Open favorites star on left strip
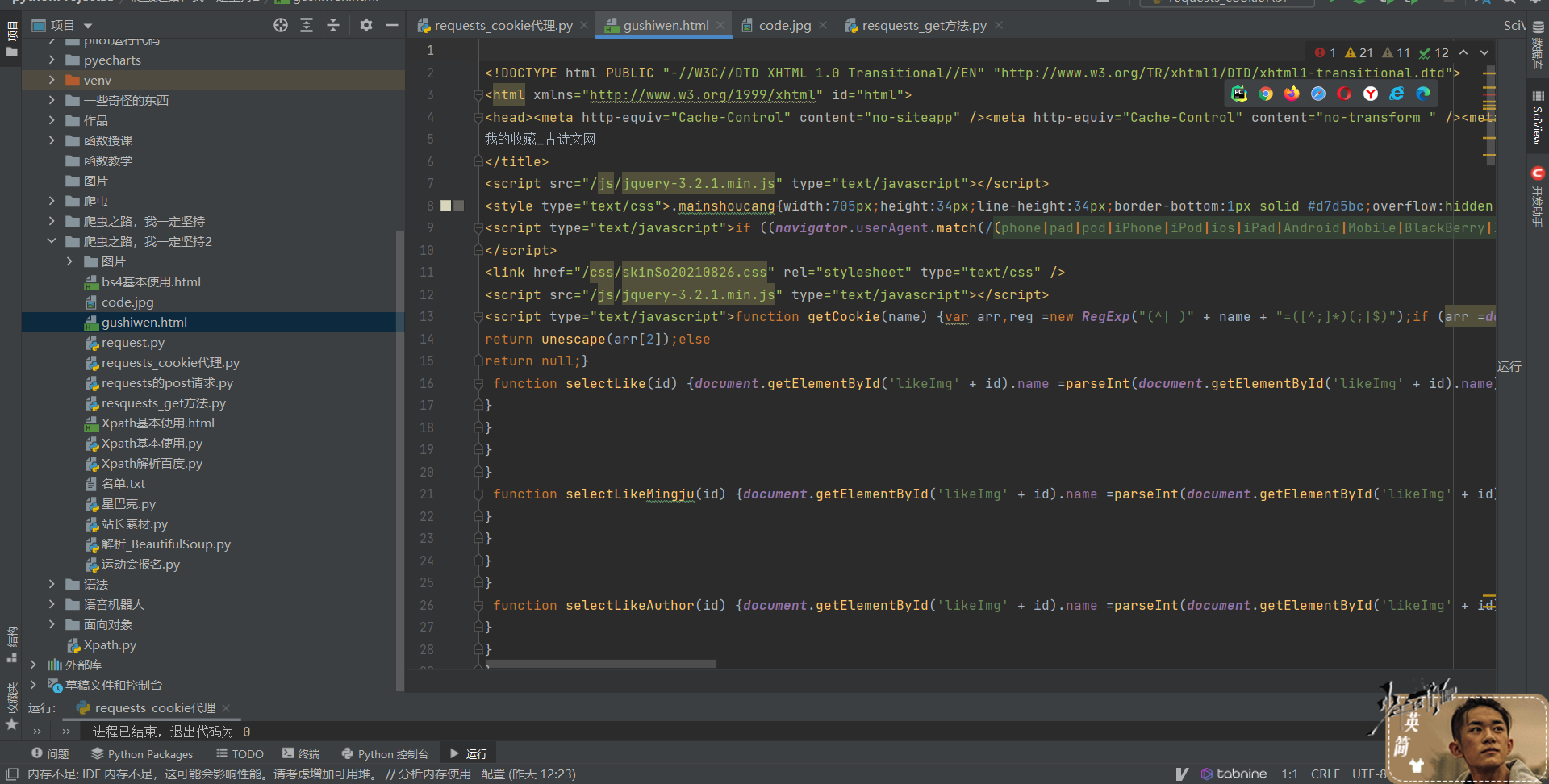Screen dimensions: 1549x784 pos(11,724)
